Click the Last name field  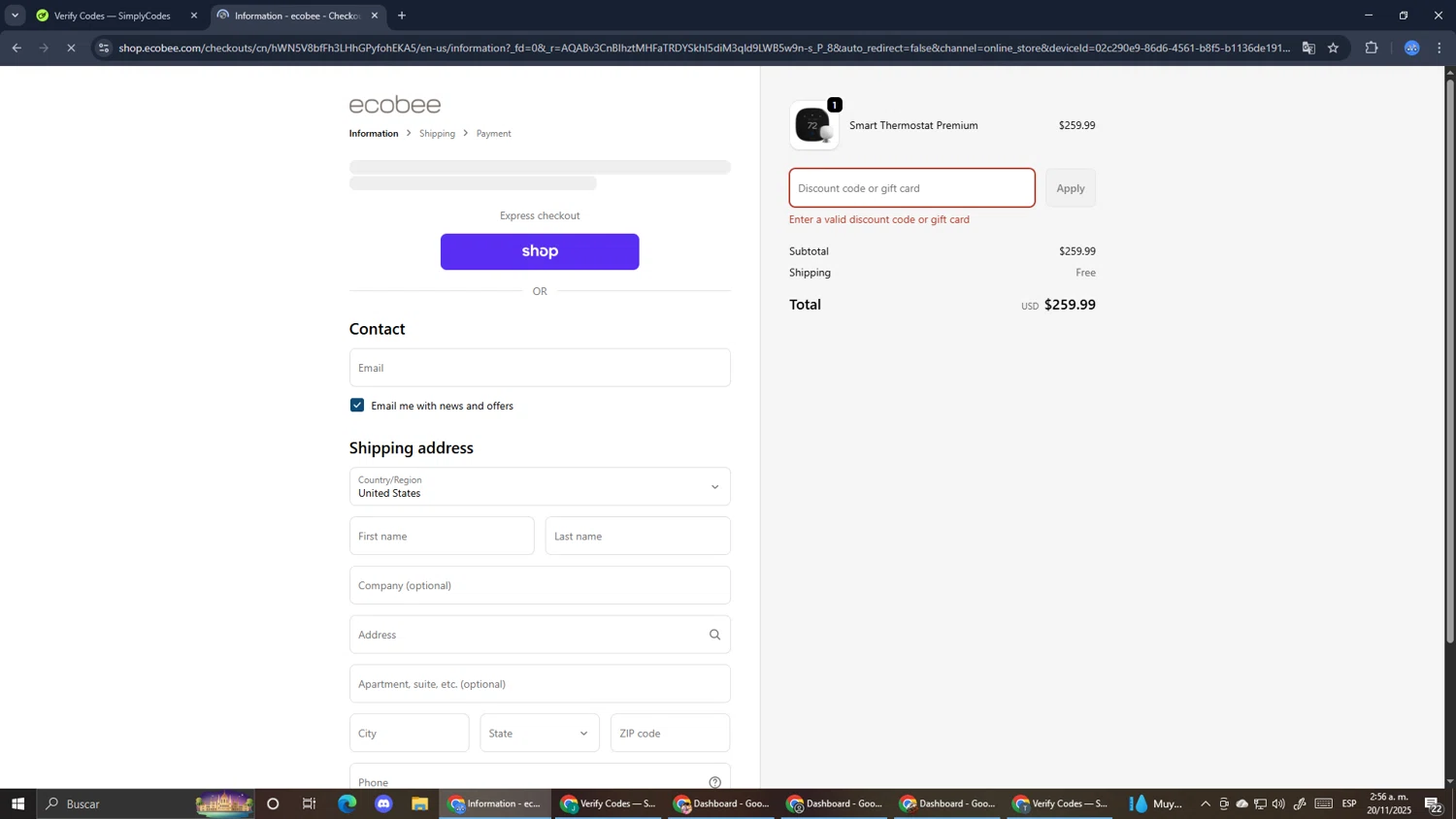click(x=638, y=536)
